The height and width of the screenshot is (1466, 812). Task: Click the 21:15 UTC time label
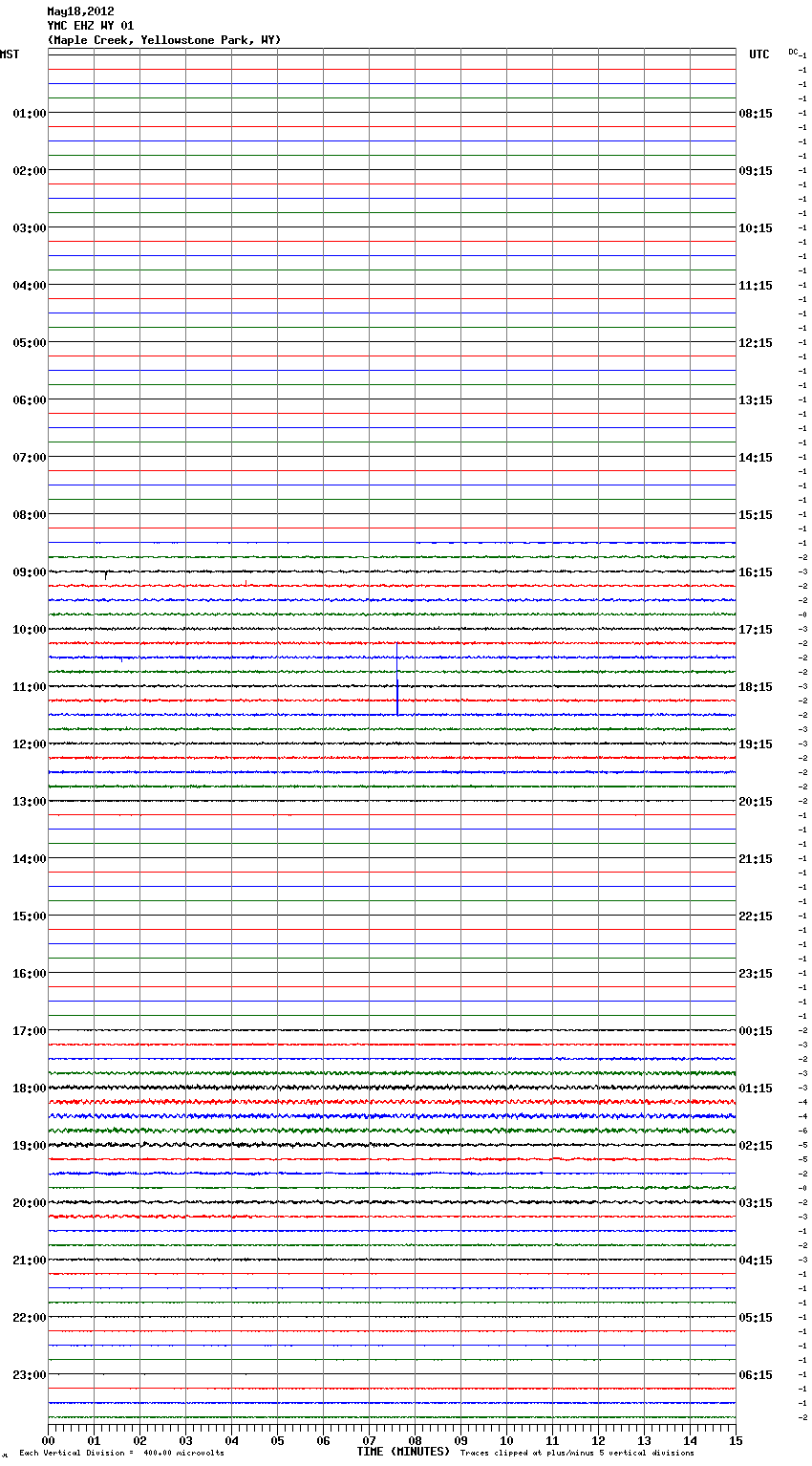pyautogui.click(x=756, y=859)
